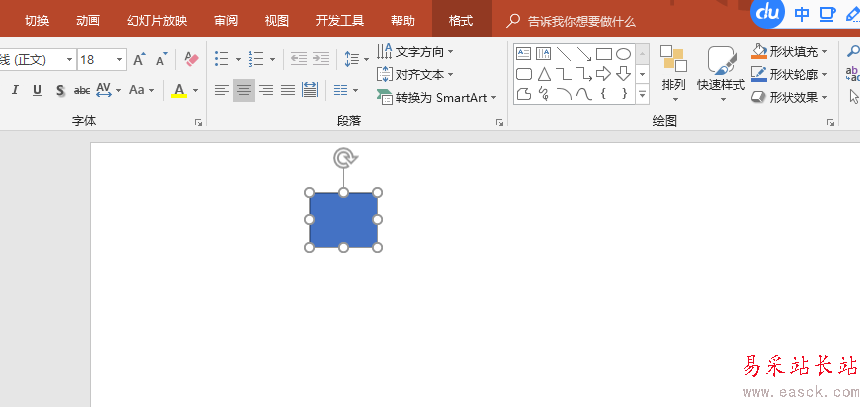Open the 审阅 review tab
Screen dimensions: 860x407
[x=226, y=21]
